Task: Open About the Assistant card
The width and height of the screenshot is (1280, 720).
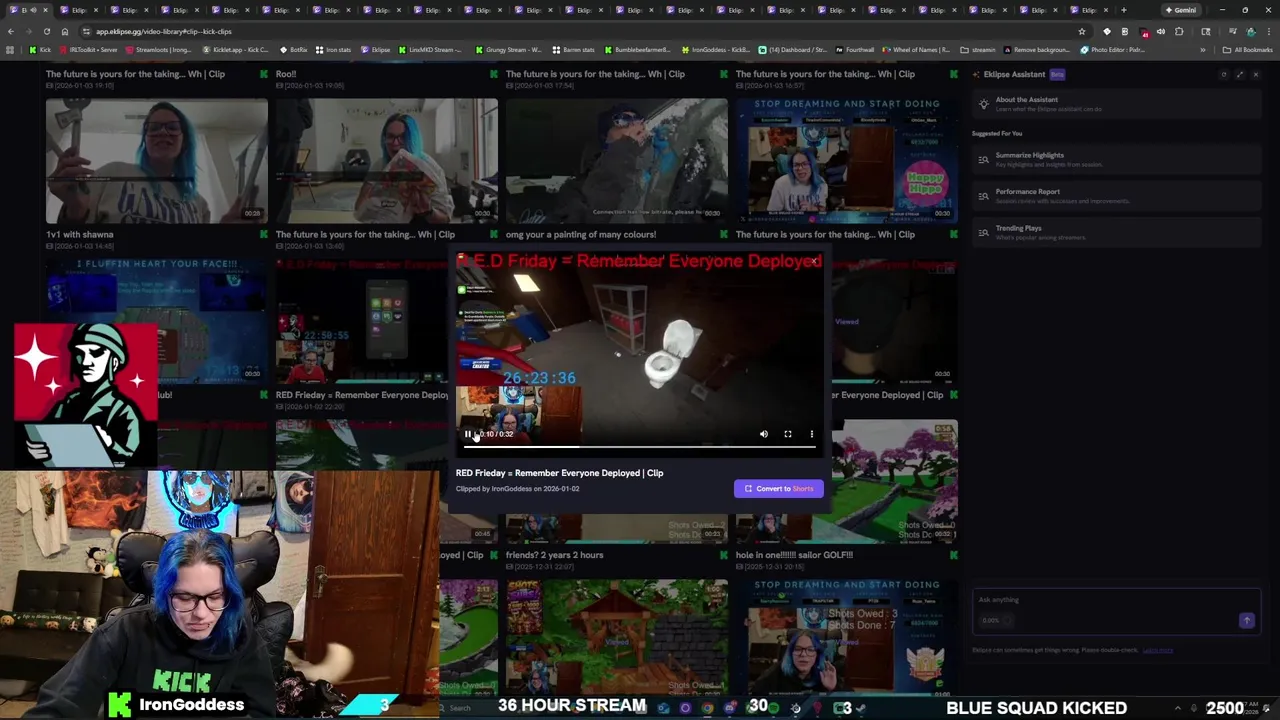Action: tap(1116, 104)
